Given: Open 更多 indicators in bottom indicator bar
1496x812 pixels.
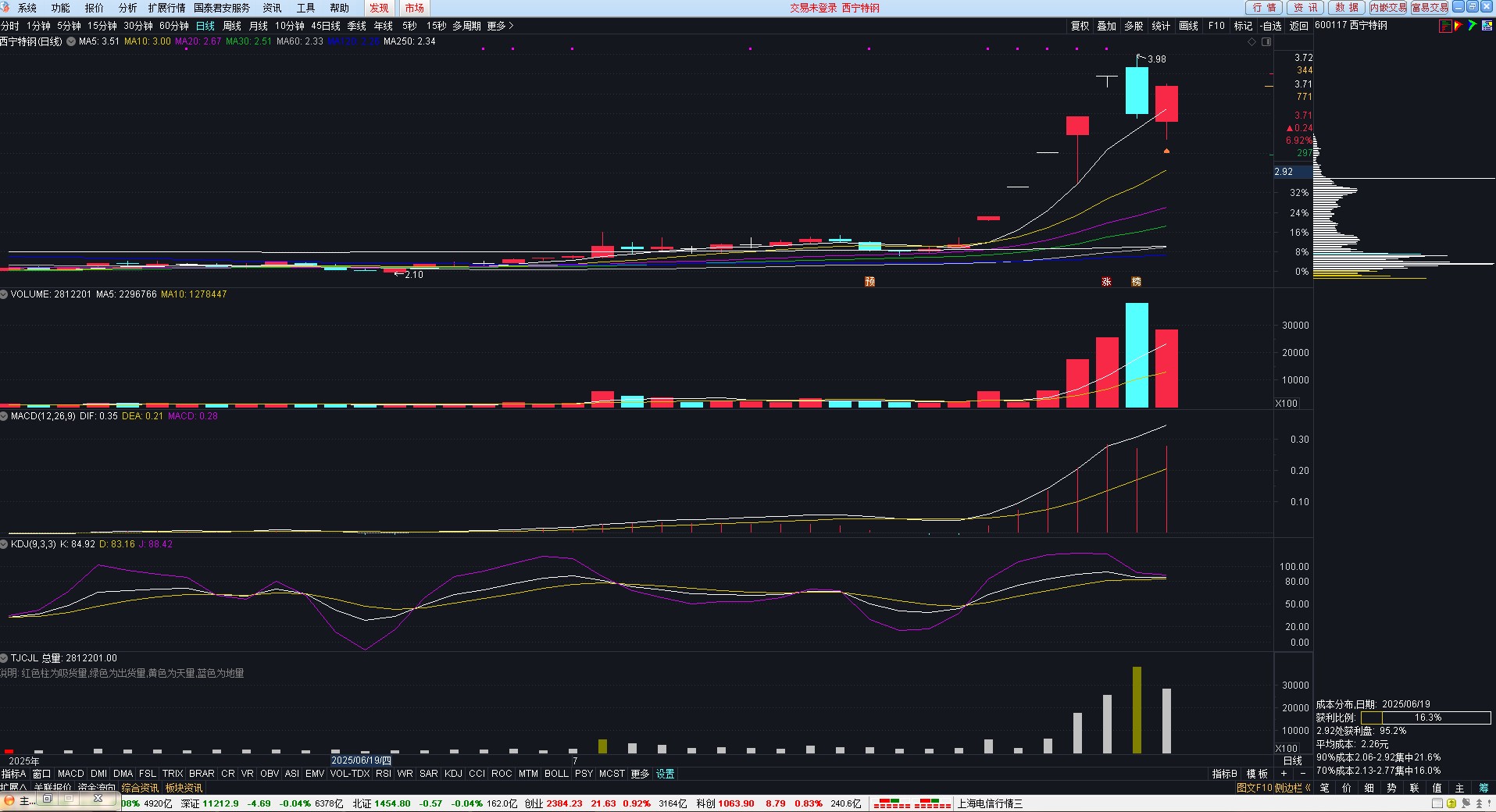Looking at the screenshot, I should click(x=640, y=774).
